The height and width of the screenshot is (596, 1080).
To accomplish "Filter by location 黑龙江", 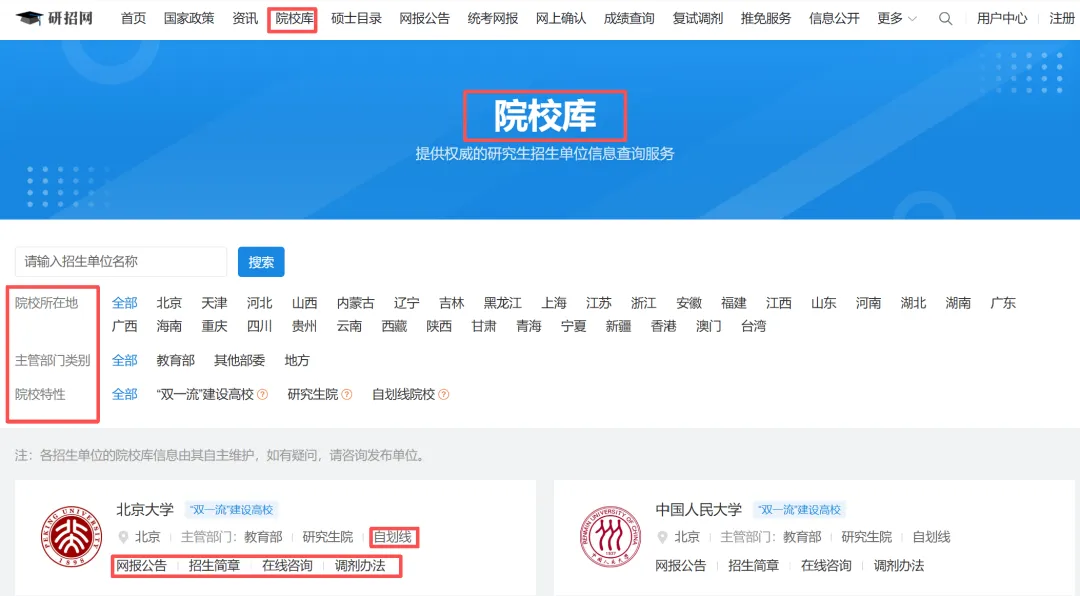I will (502, 303).
